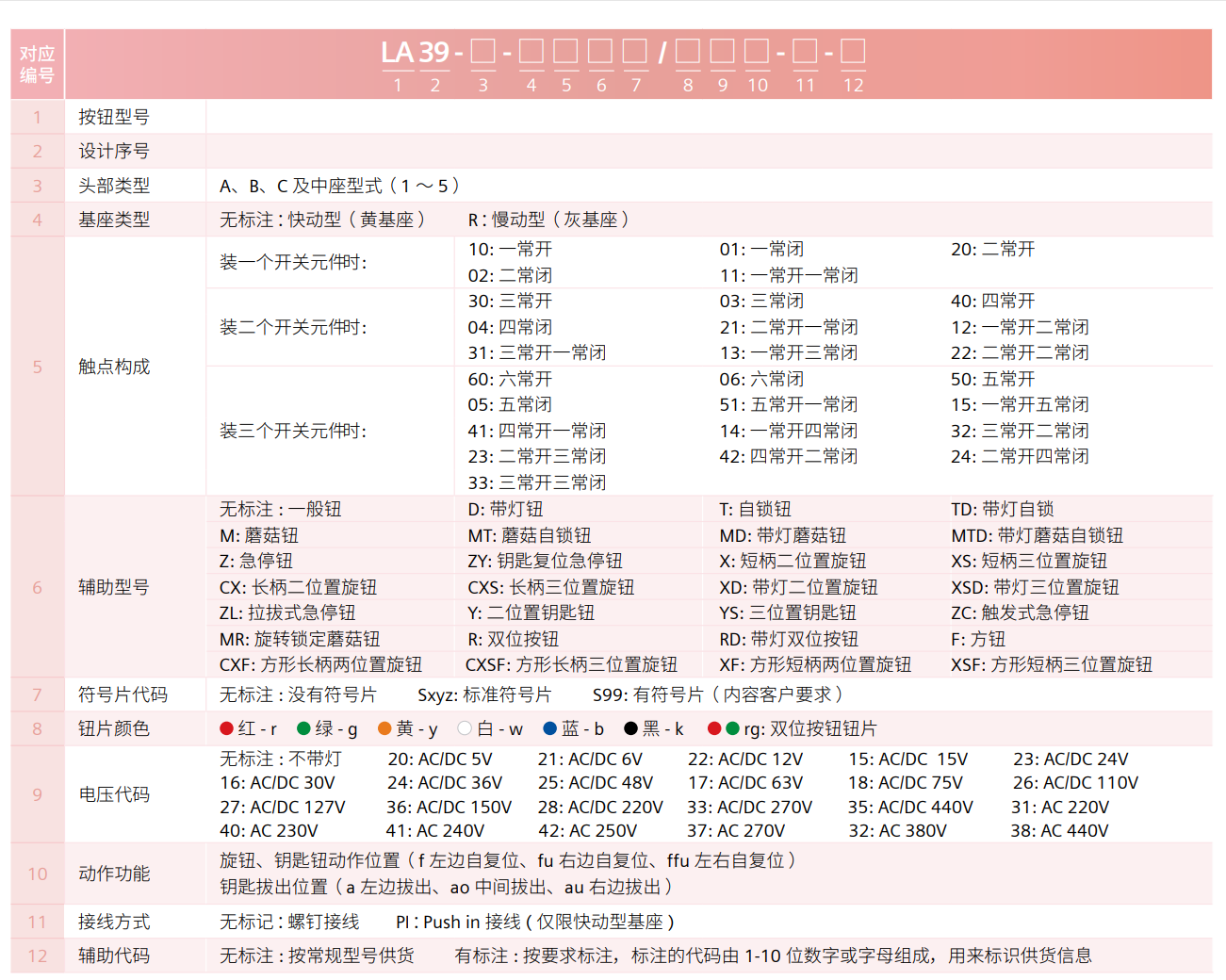Click 'F: 方钮'
The image size is (1226, 980).
click(978, 639)
